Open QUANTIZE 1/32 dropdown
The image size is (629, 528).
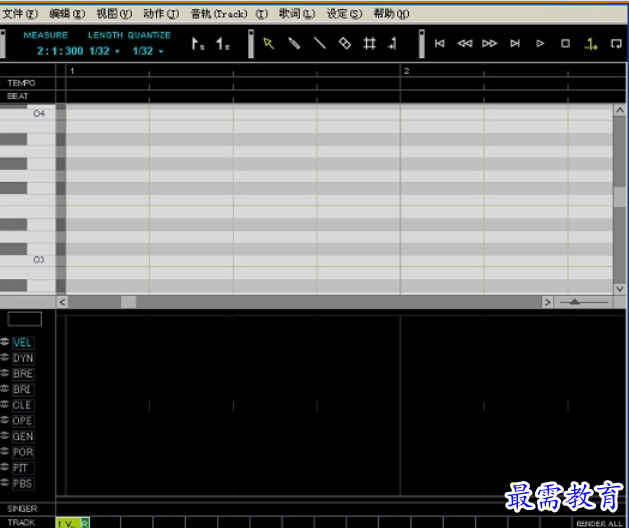tap(148, 51)
